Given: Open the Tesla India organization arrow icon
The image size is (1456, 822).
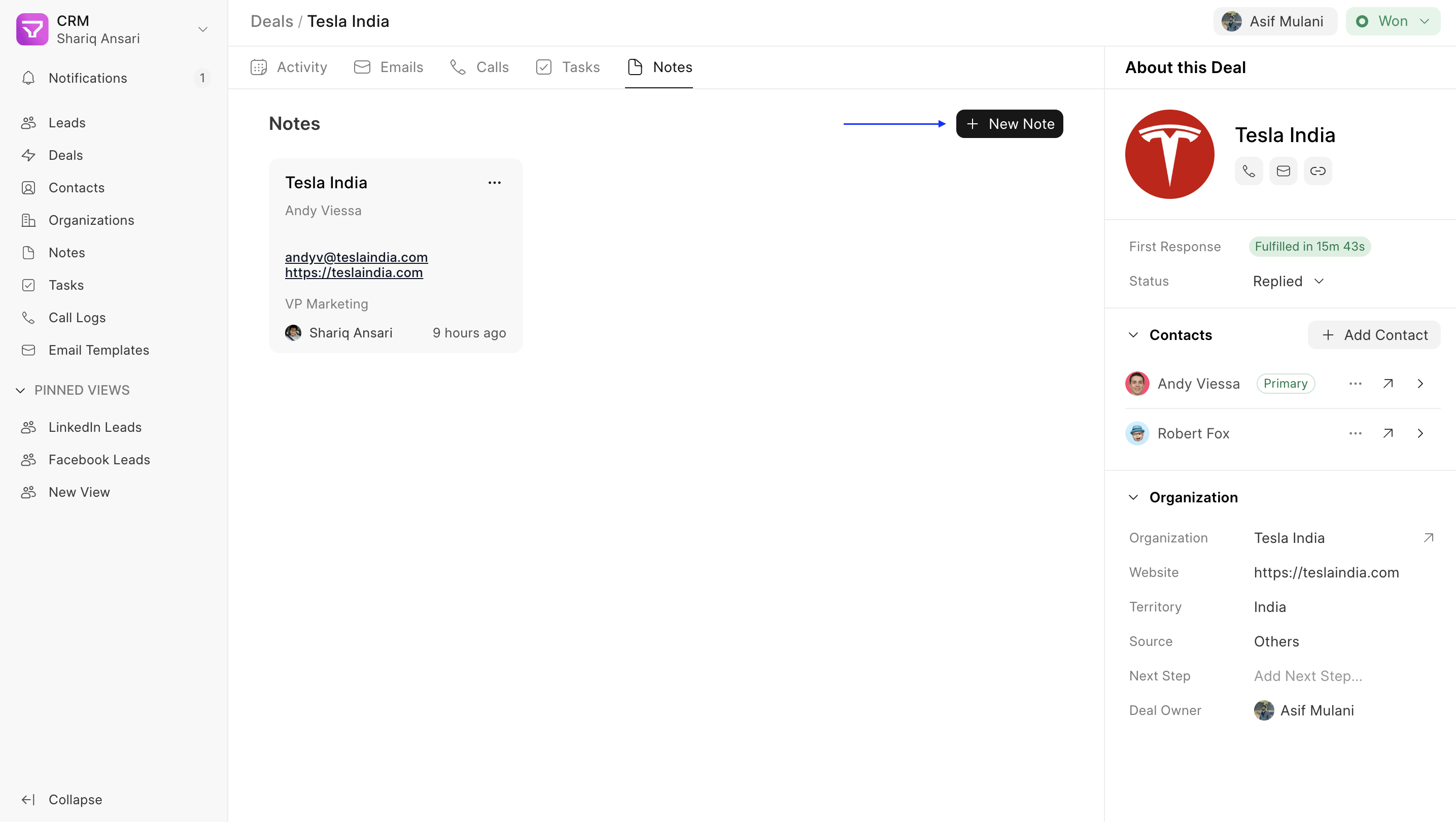Looking at the screenshot, I should [x=1428, y=538].
